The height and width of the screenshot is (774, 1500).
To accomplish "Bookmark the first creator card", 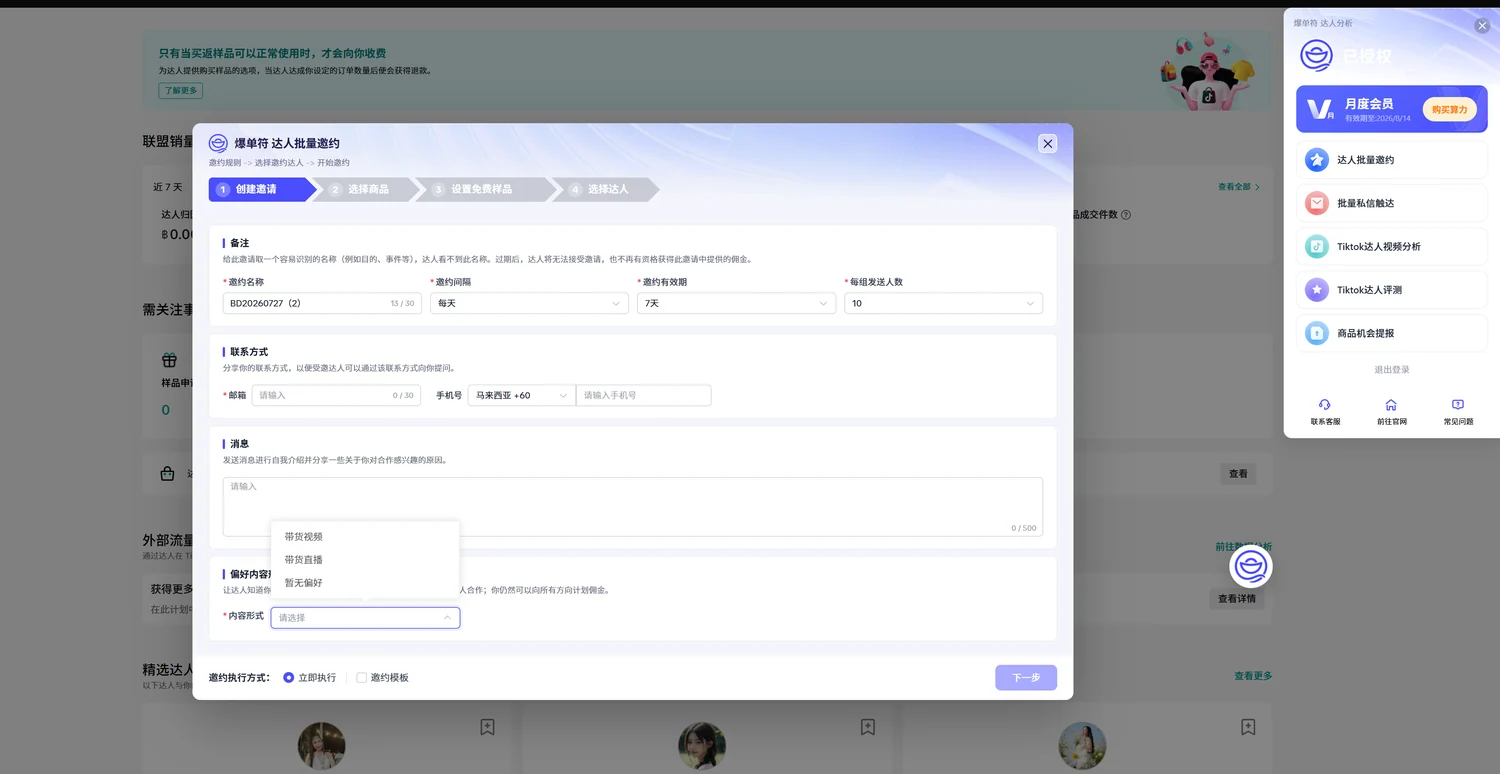I will [487, 727].
